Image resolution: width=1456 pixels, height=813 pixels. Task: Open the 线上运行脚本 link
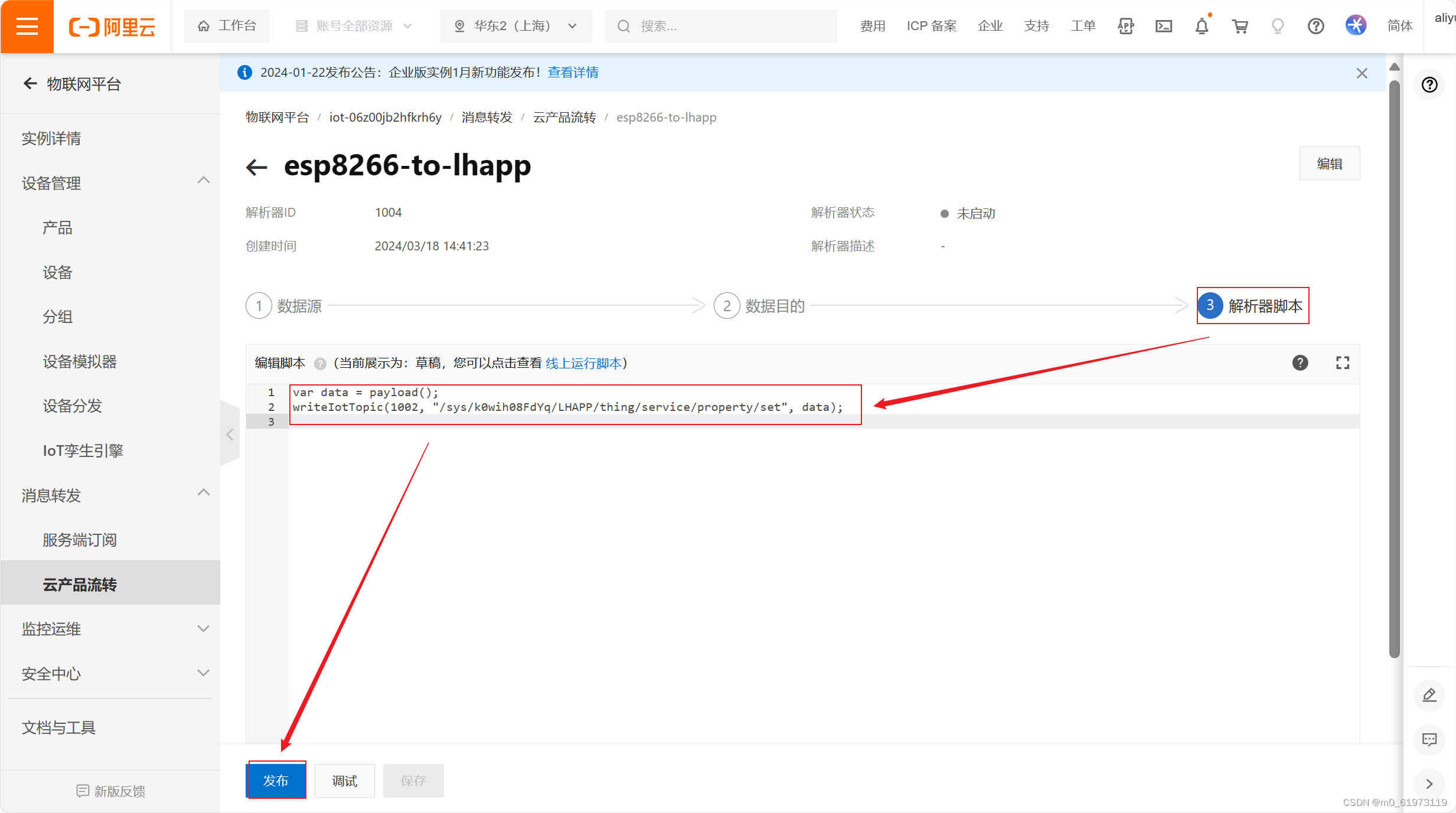click(583, 363)
